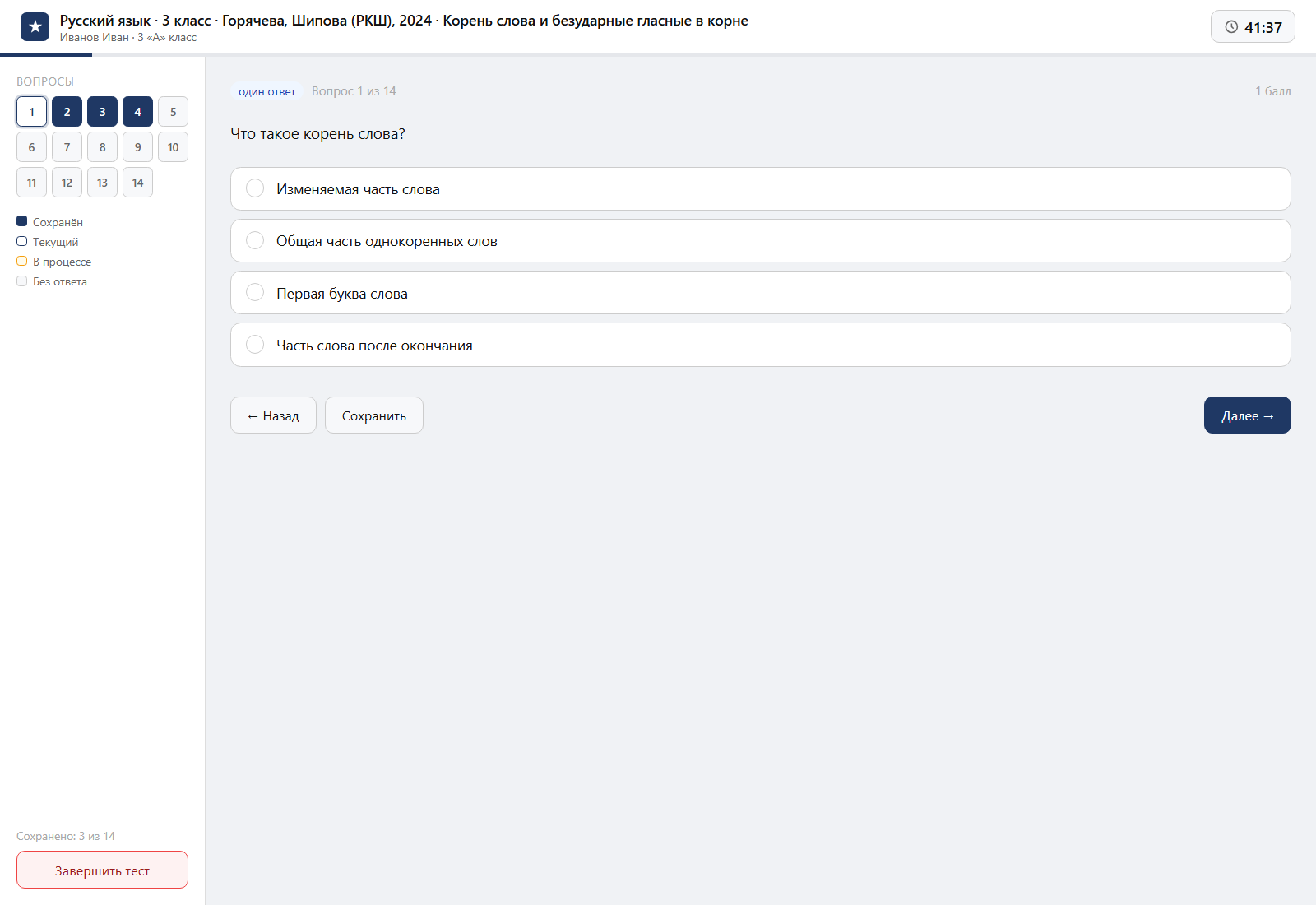
Task: Click the 'Сохранено: 3 из 14' status
Action: coord(66,836)
